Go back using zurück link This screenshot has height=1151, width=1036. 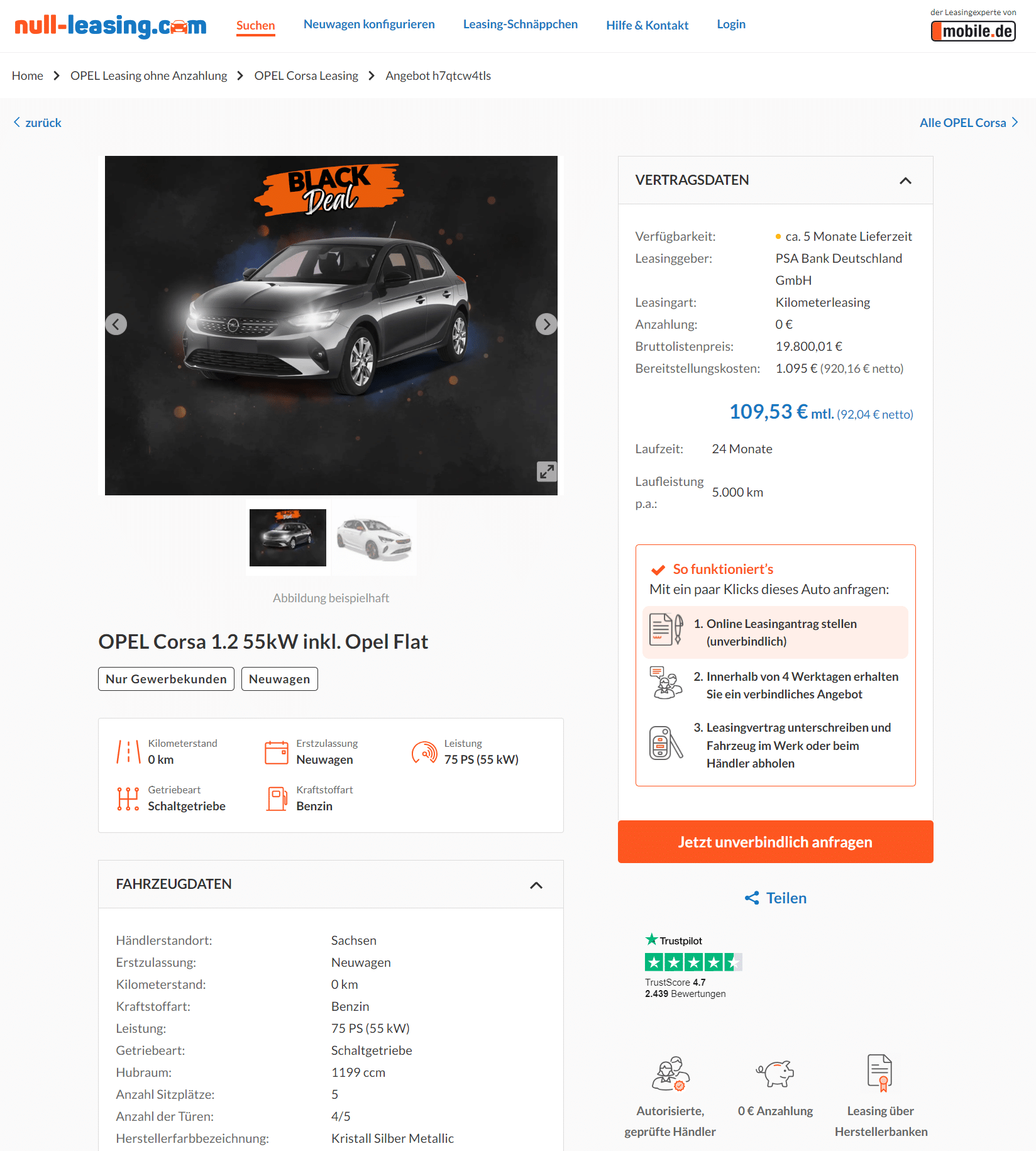click(38, 123)
